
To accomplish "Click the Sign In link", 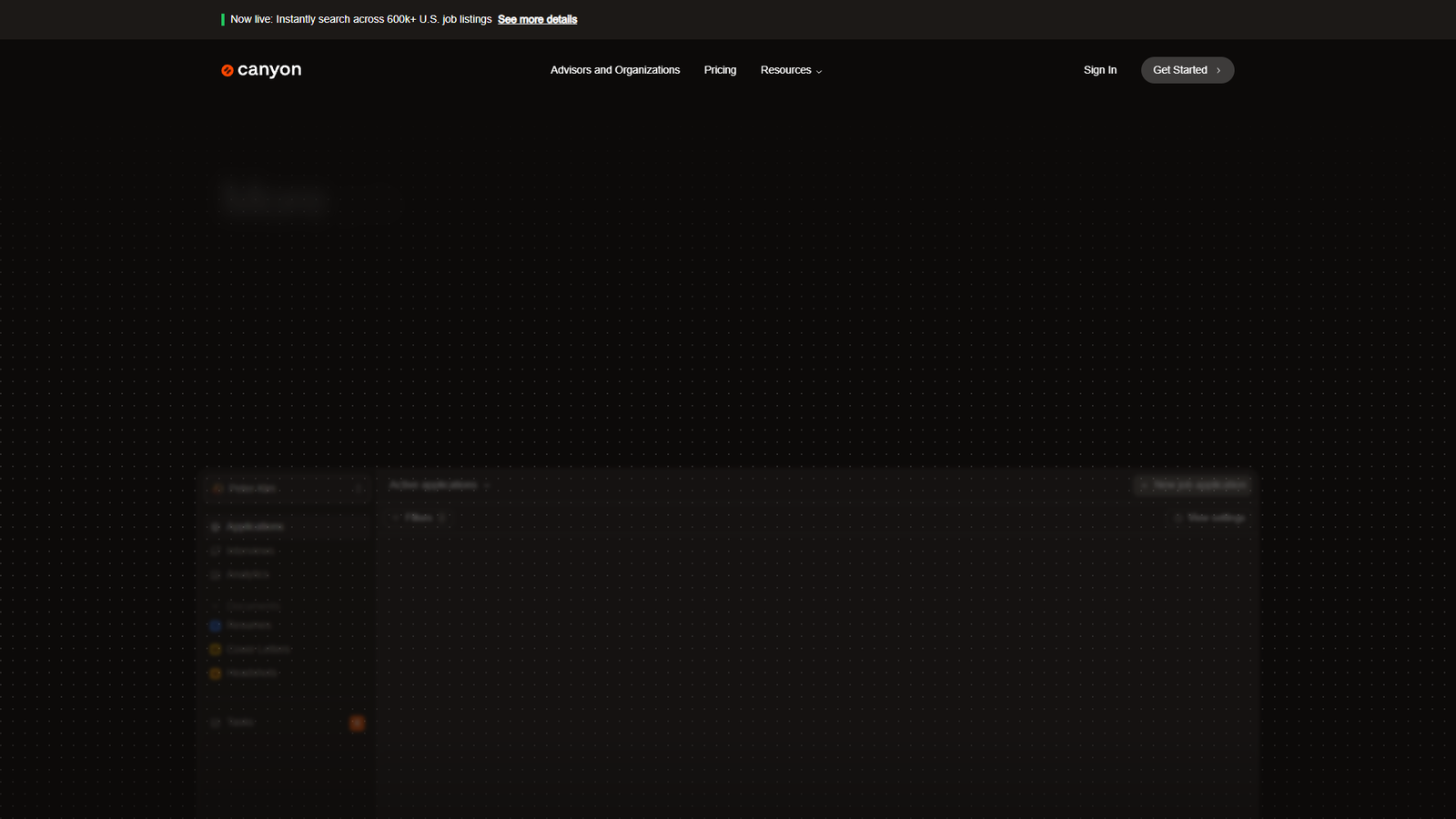I will [x=1100, y=70].
